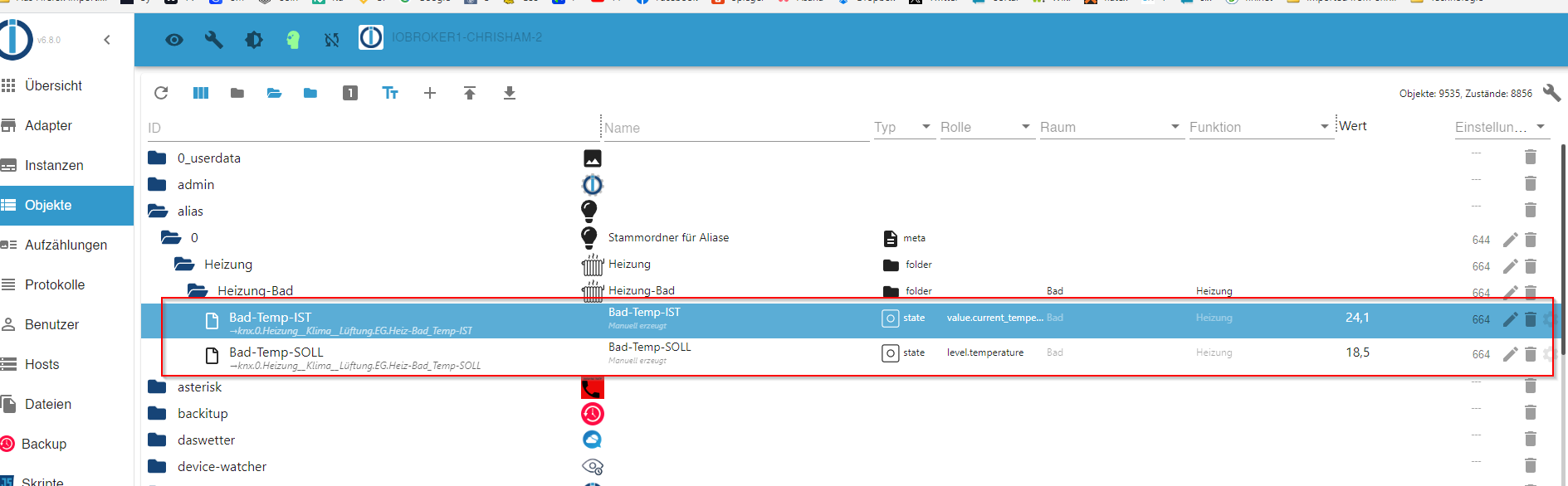Open Dateien in the sidebar
This screenshot has height=486, width=1568.
66,404
